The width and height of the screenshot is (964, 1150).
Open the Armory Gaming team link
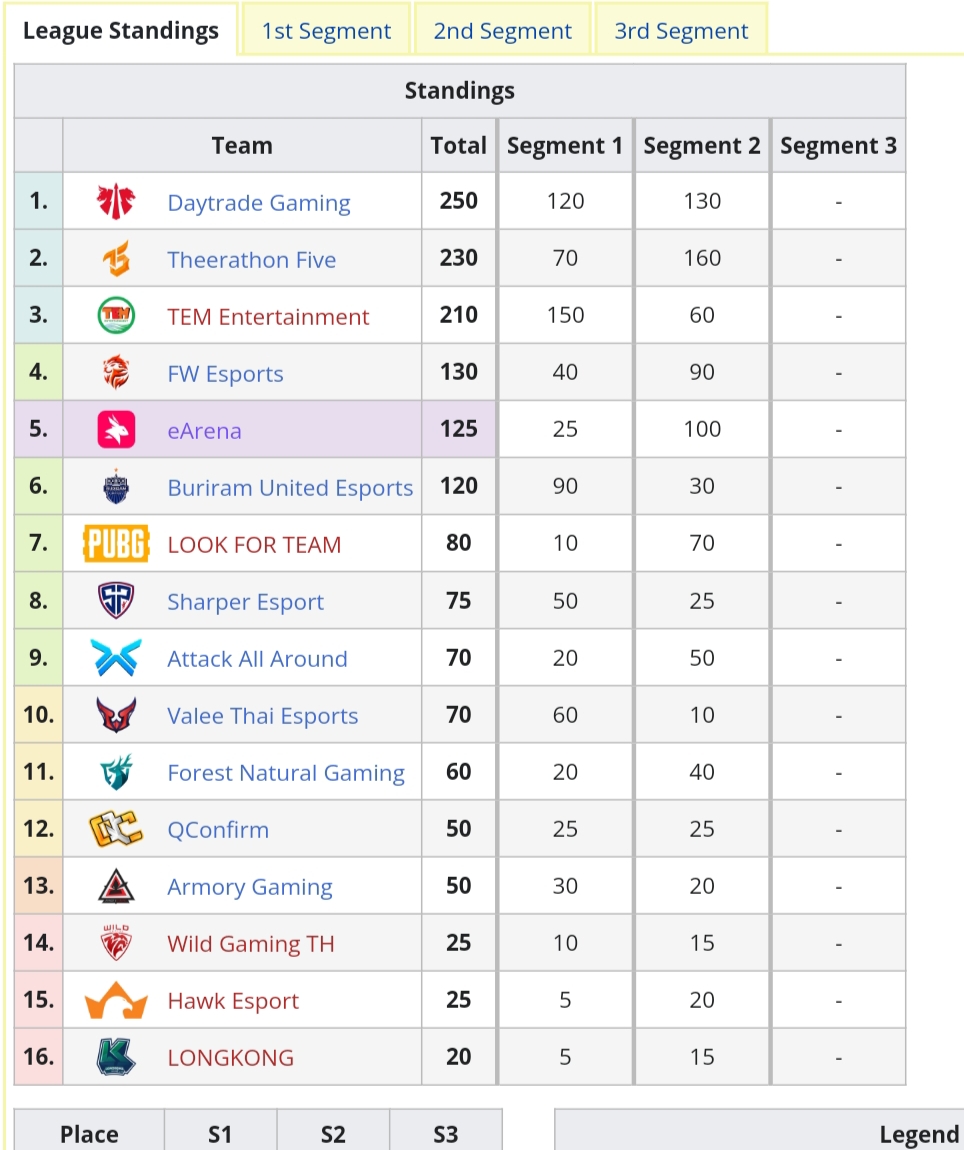pos(250,887)
